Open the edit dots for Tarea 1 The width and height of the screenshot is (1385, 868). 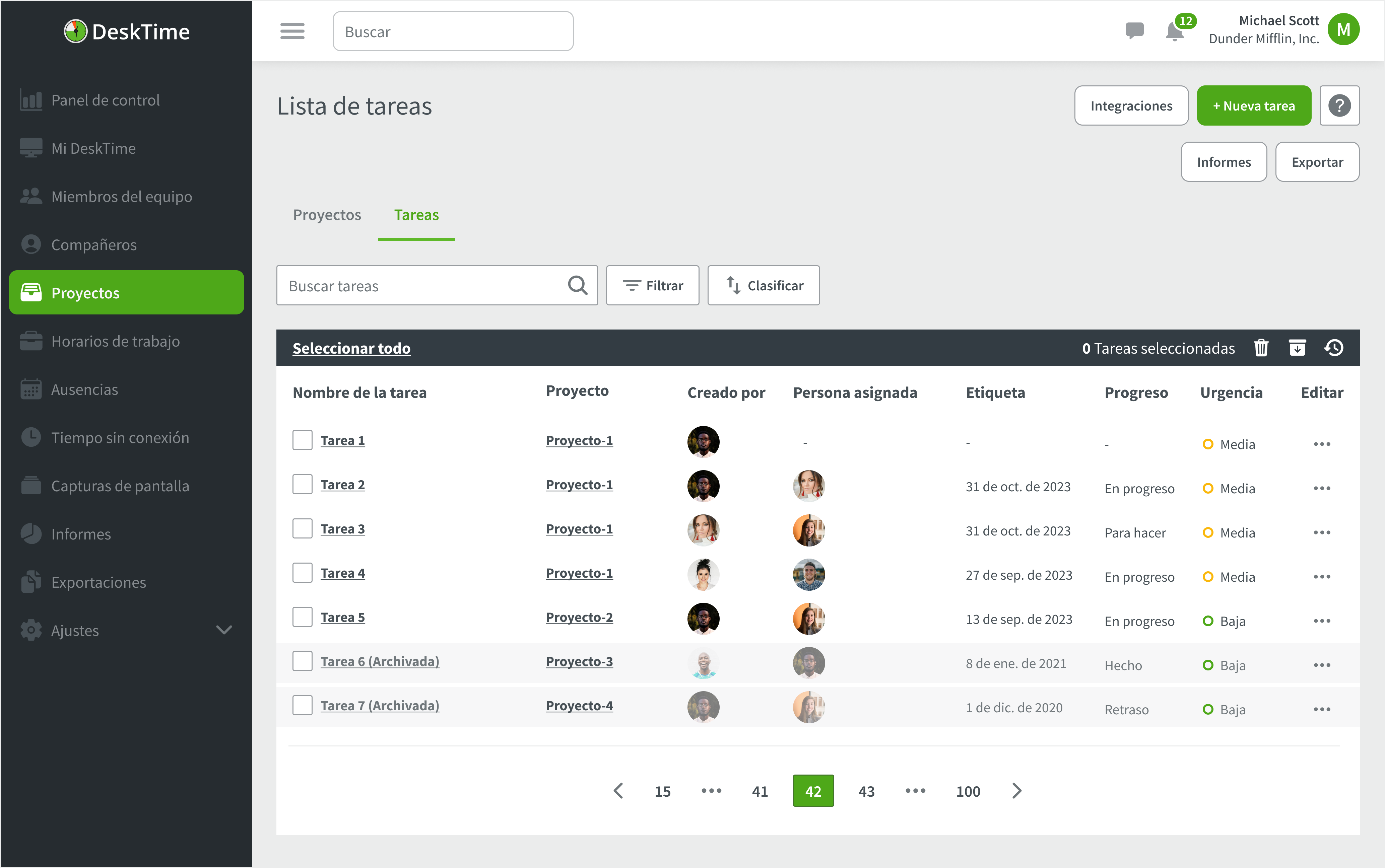[x=1321, y=444]
